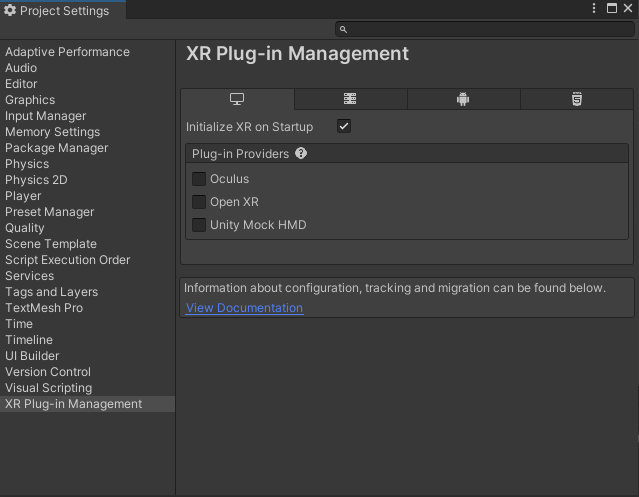Maximize the Project Settings window
Viewport: 639px width, 497px height.
tap(612, 8)
